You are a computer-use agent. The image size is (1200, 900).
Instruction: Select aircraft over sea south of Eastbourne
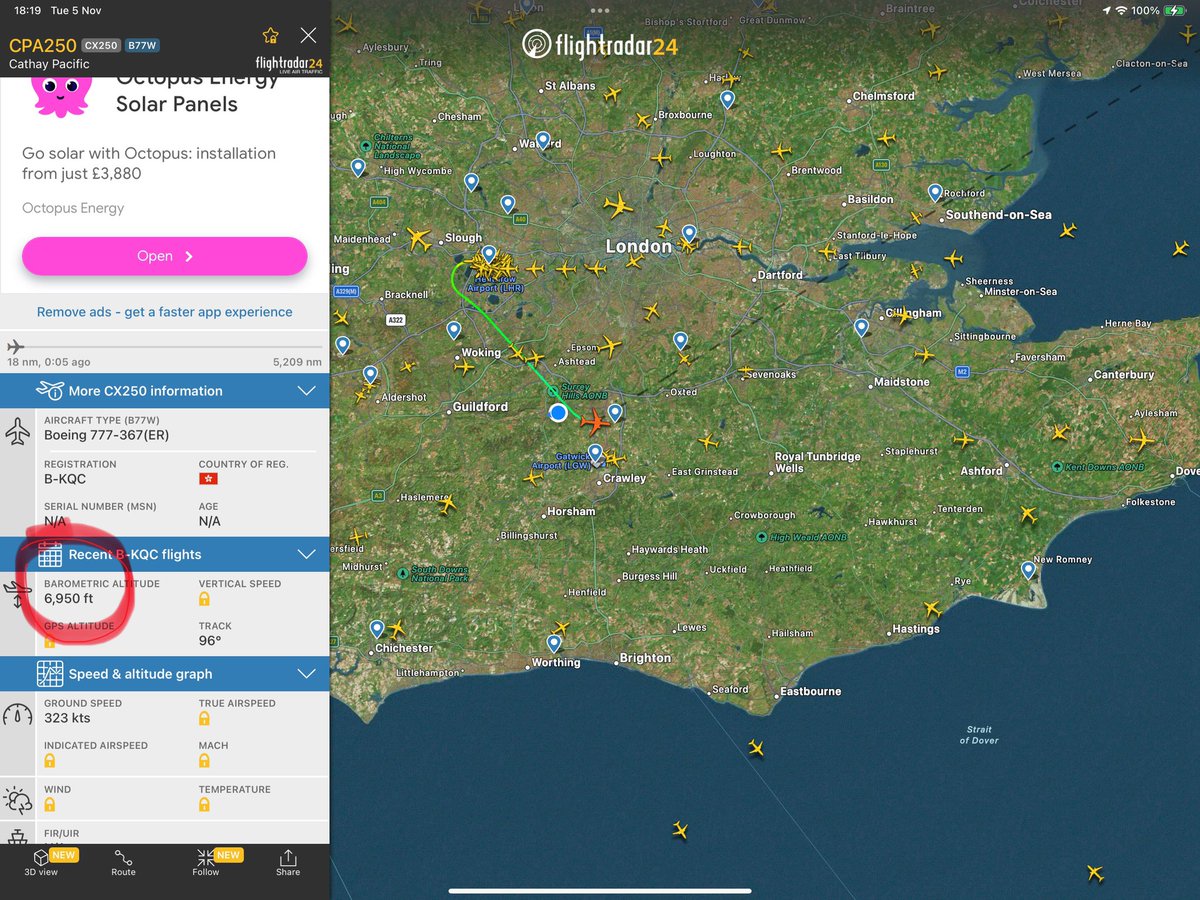tap(756, 748)
